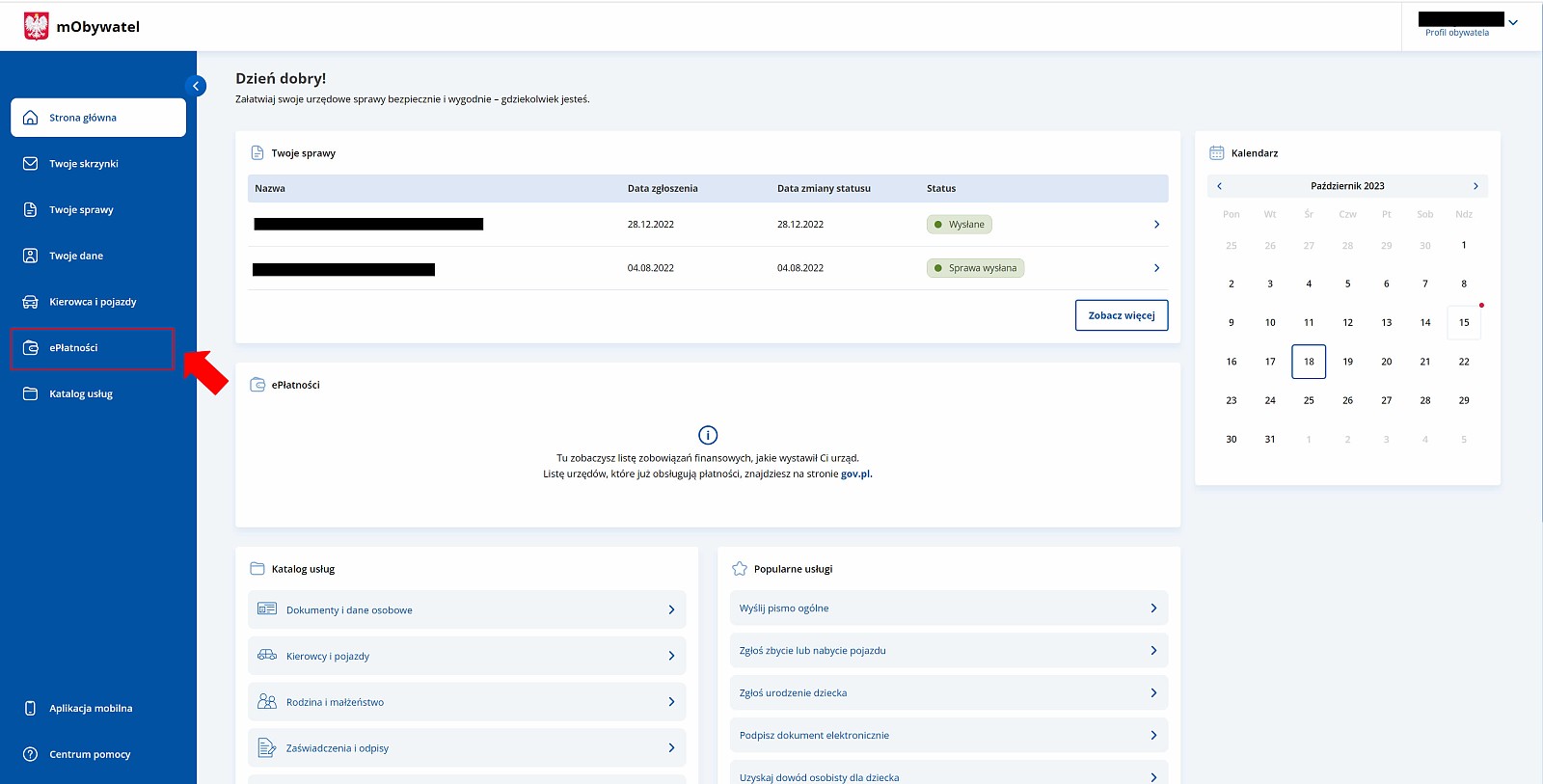Screen dimensions: 1543x784
Task: Click the Centrum pomocy question mark icon
Action: 30,754
